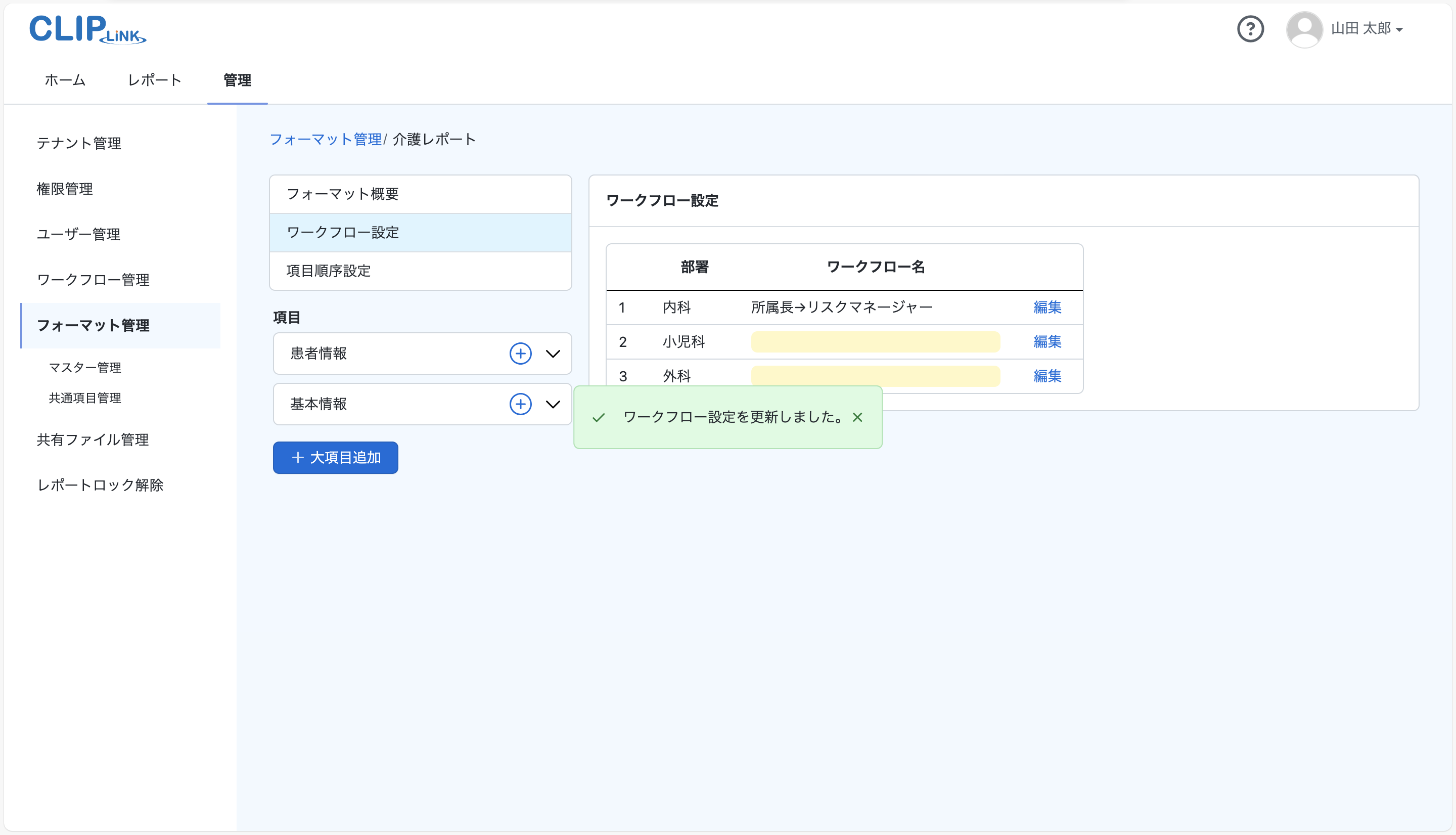The height and width of the screenshot is (835, 1456).
Task: Click the 大項目追加 button
Action: 335,457
